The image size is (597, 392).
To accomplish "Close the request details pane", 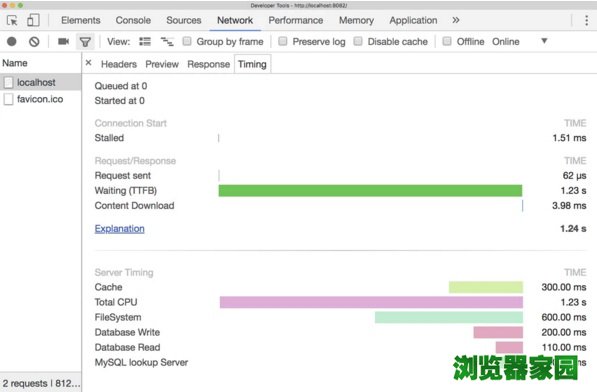I will (88, 63).
